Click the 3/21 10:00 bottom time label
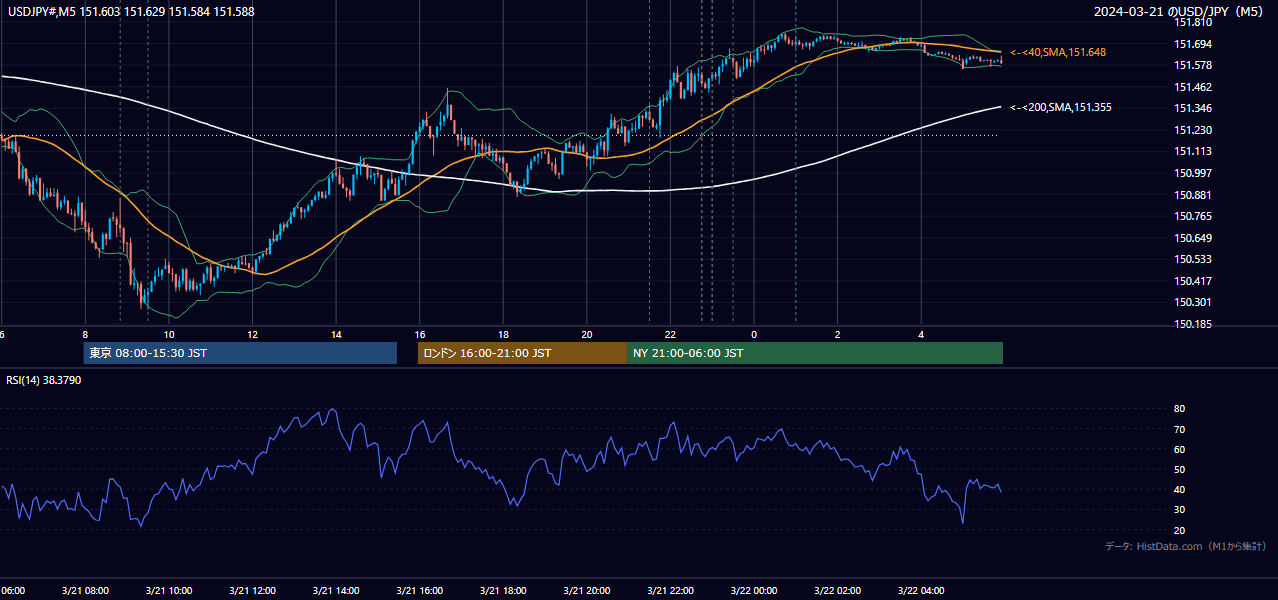This screenshot has height=600, width=1278. [168, 591]
